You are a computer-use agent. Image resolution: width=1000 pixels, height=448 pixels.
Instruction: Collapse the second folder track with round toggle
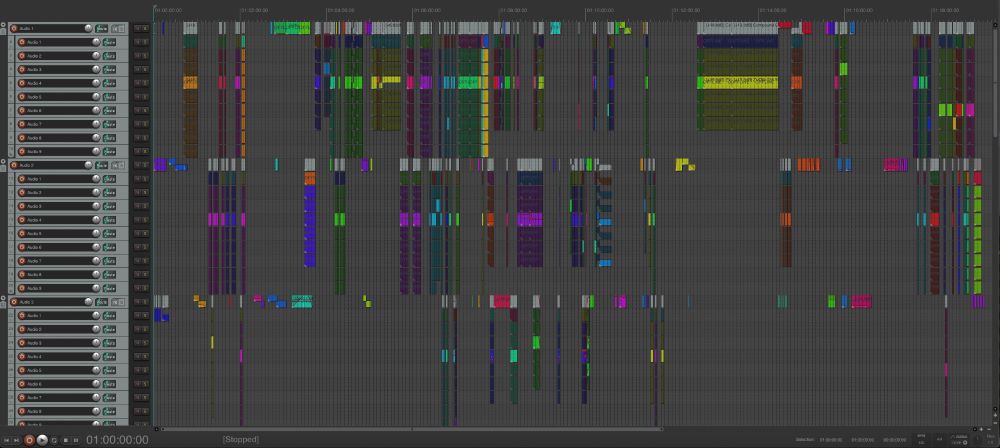(3, 162)
